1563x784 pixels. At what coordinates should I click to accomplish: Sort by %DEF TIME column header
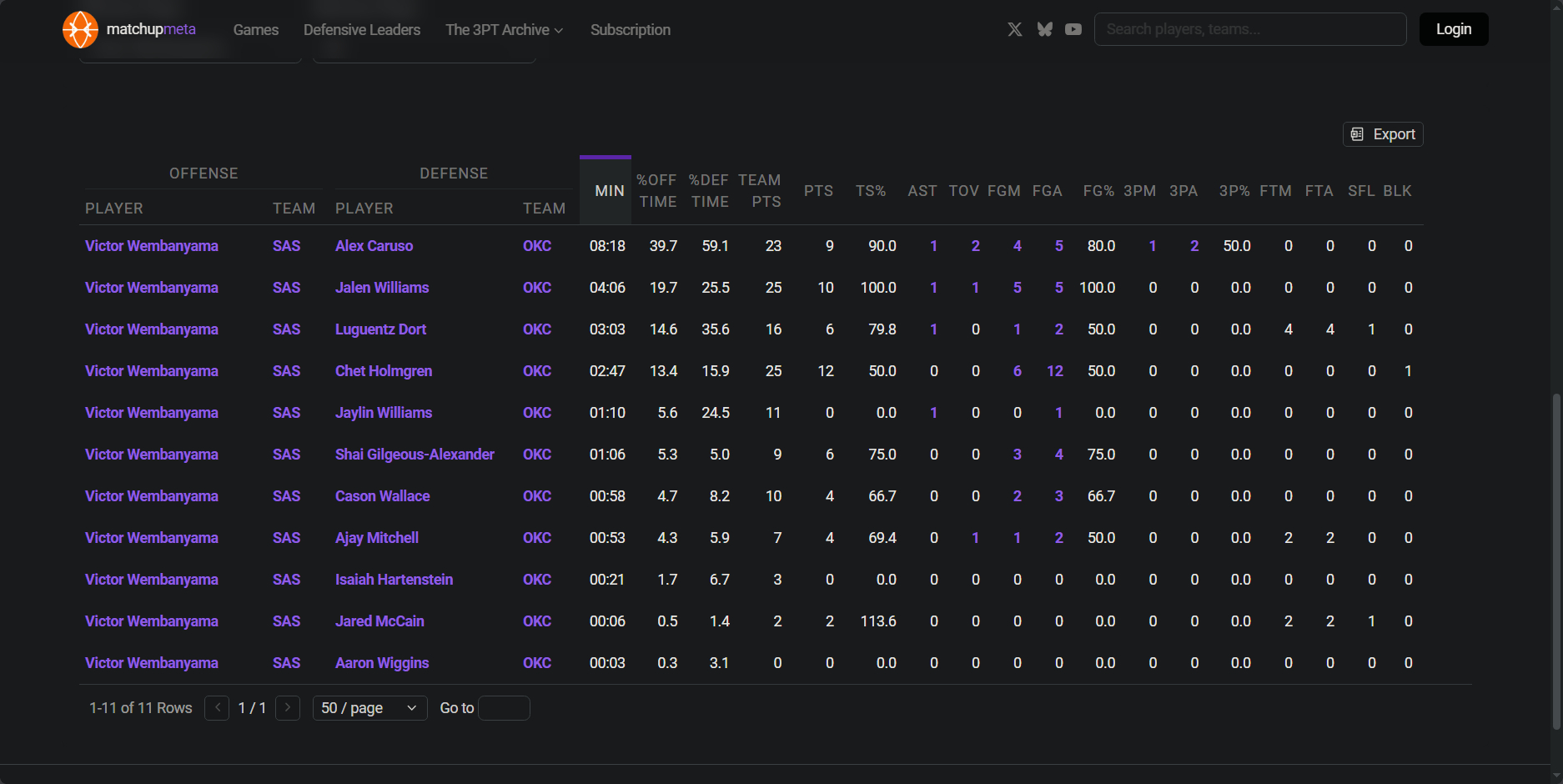709,191
